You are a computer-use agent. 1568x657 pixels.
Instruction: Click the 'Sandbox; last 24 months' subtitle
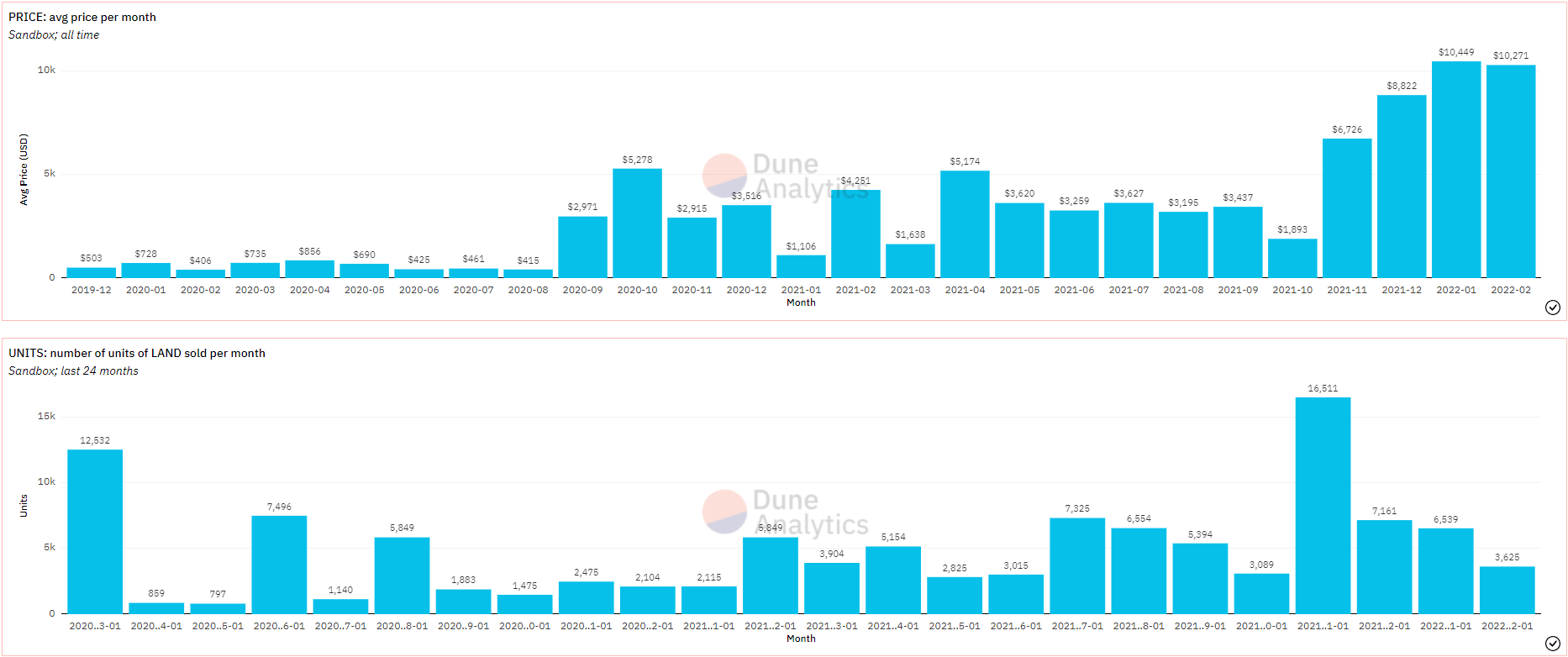pyautogui.click(x=74, y=371)
